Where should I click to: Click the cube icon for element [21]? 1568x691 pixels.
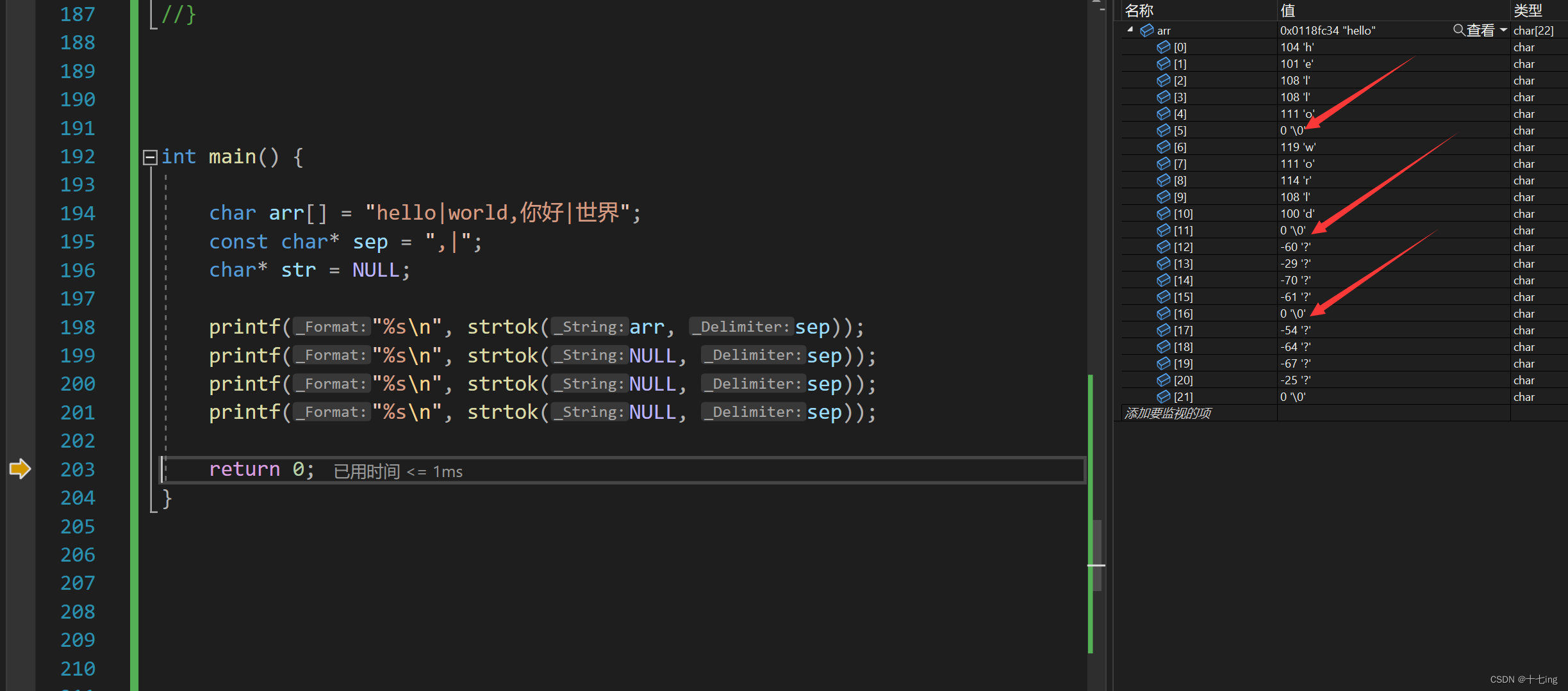[x=1164, y=396]
